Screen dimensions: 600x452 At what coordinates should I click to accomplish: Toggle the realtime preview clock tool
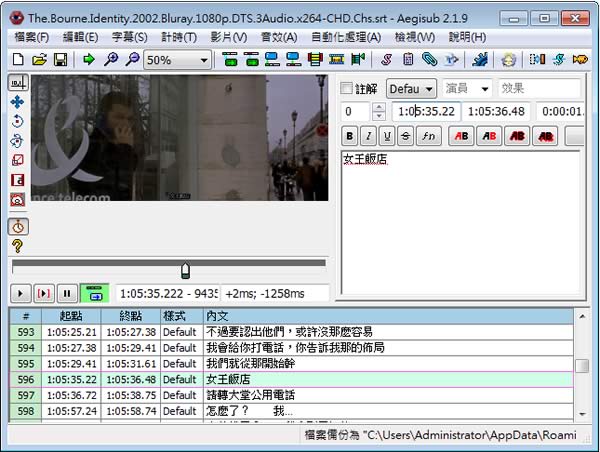pyautogui.click(x=17, y=225)
